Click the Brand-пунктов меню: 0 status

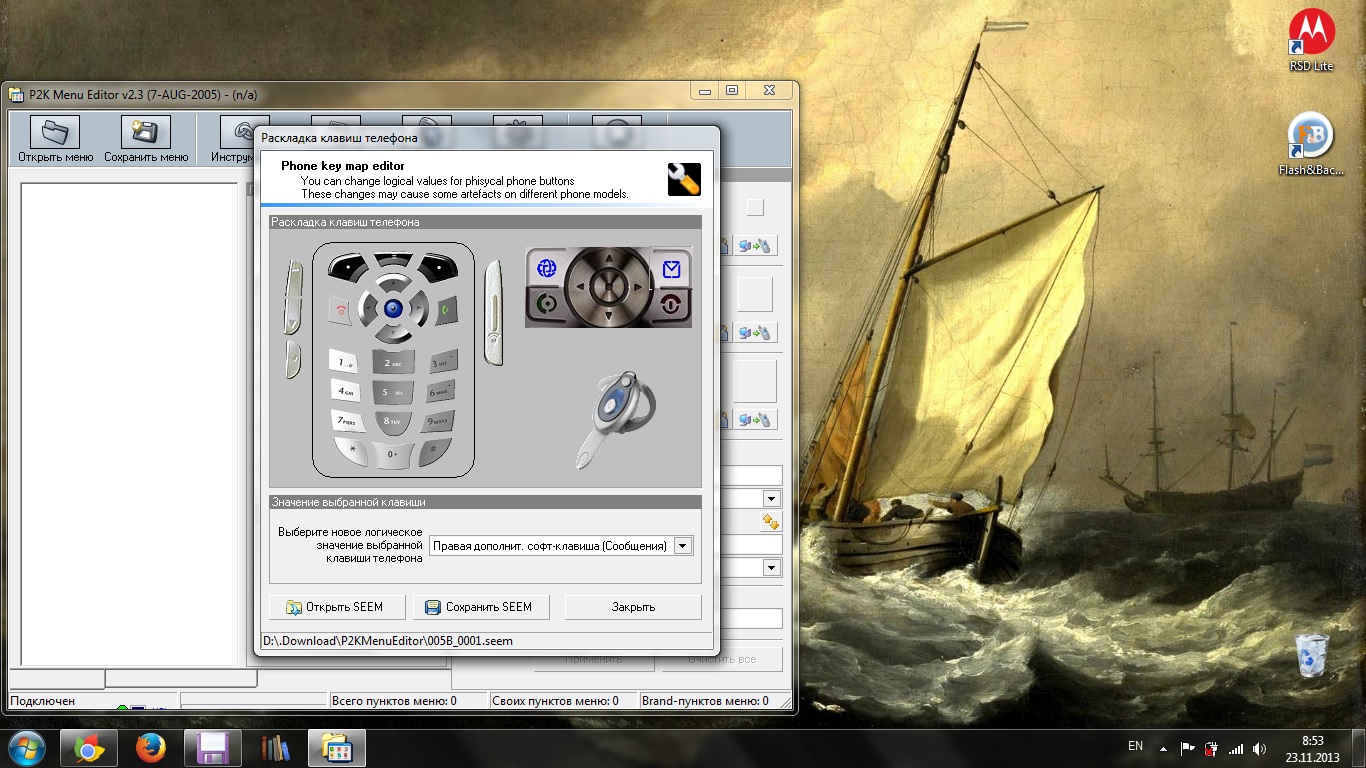(x=705, y=701)
